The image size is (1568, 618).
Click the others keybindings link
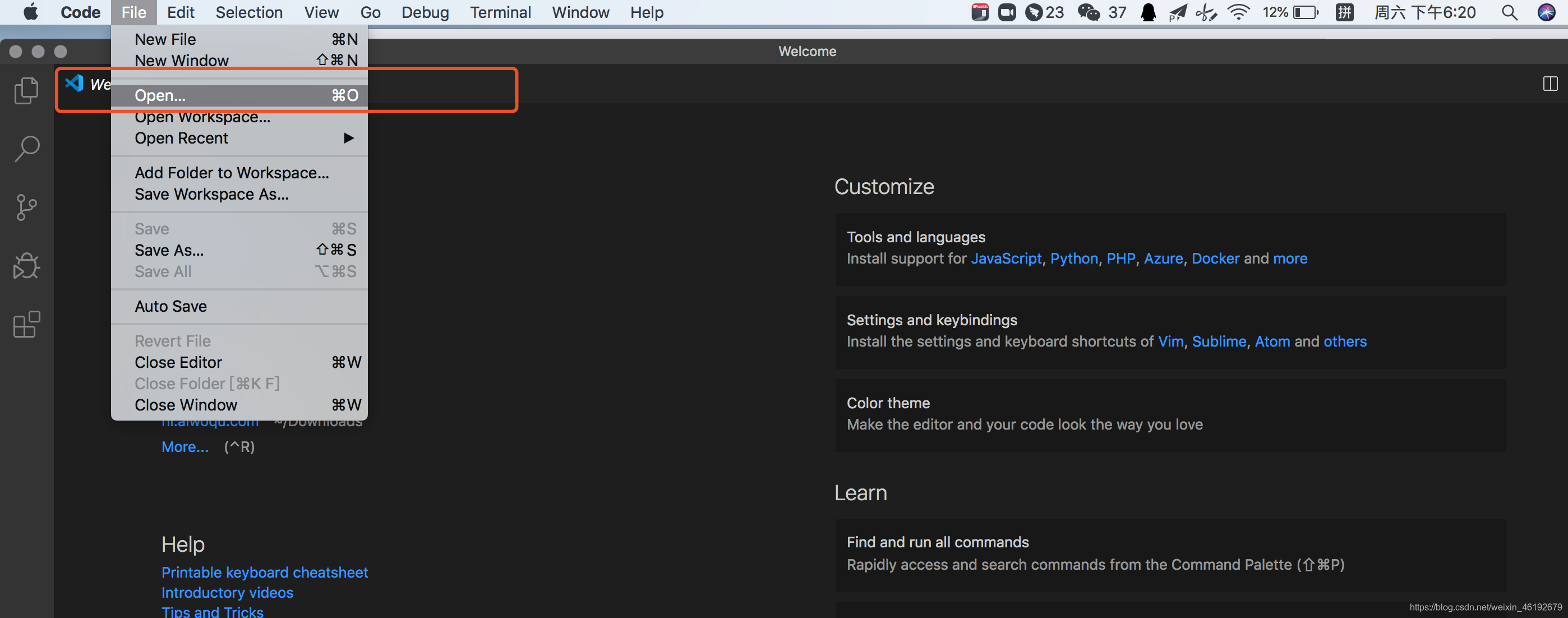[x=1345, y=342]
